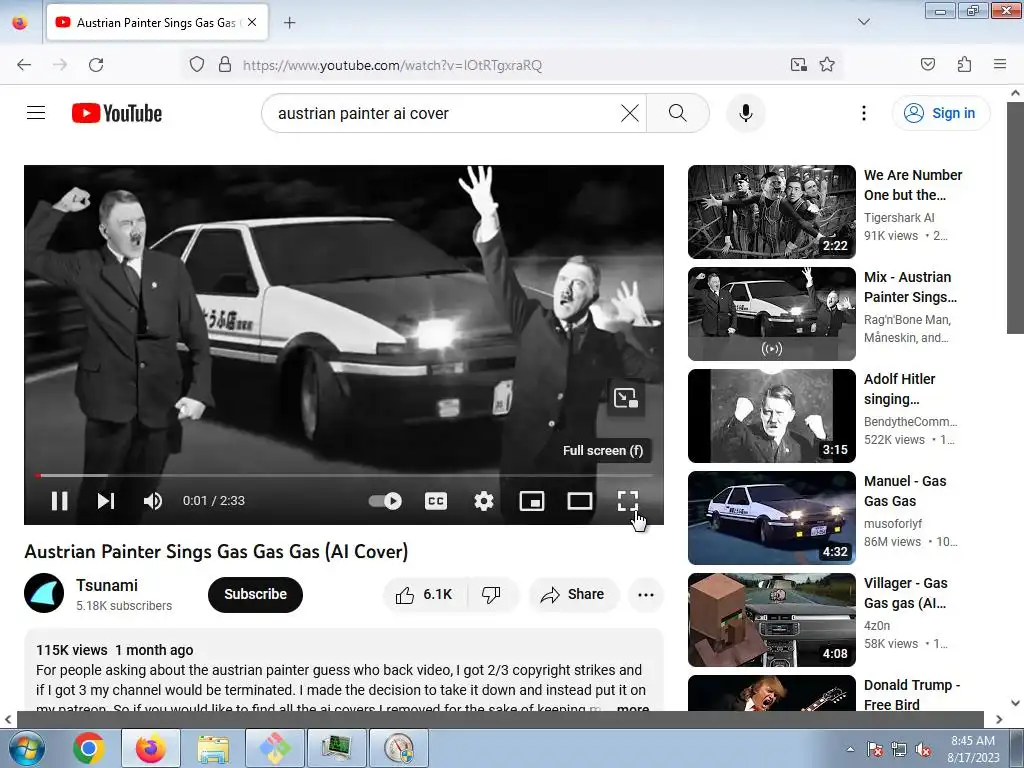Screen dimensions: 1024x768
Task: Toggle closed captions CC button
Action: point(436,501)
